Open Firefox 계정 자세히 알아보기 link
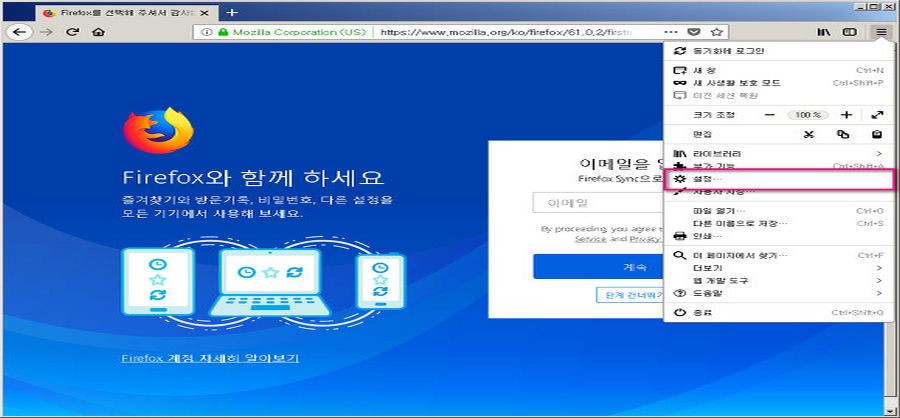Screen dimensions: 900x418 [210, 358]
